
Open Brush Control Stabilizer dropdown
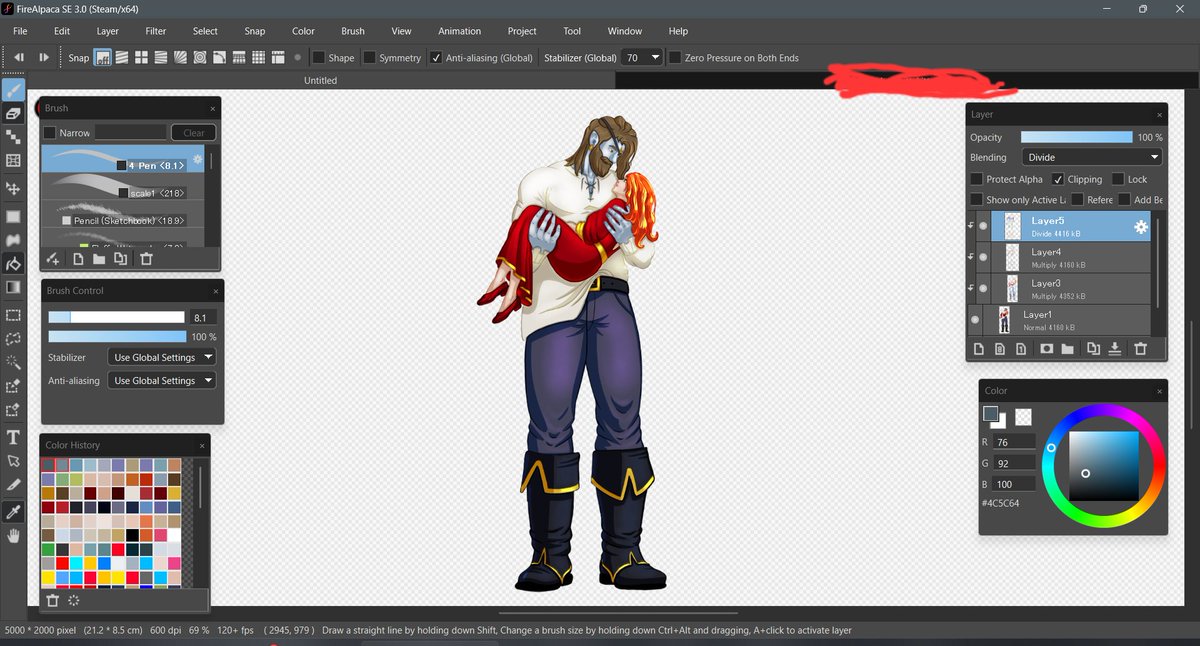coord(161,357)
